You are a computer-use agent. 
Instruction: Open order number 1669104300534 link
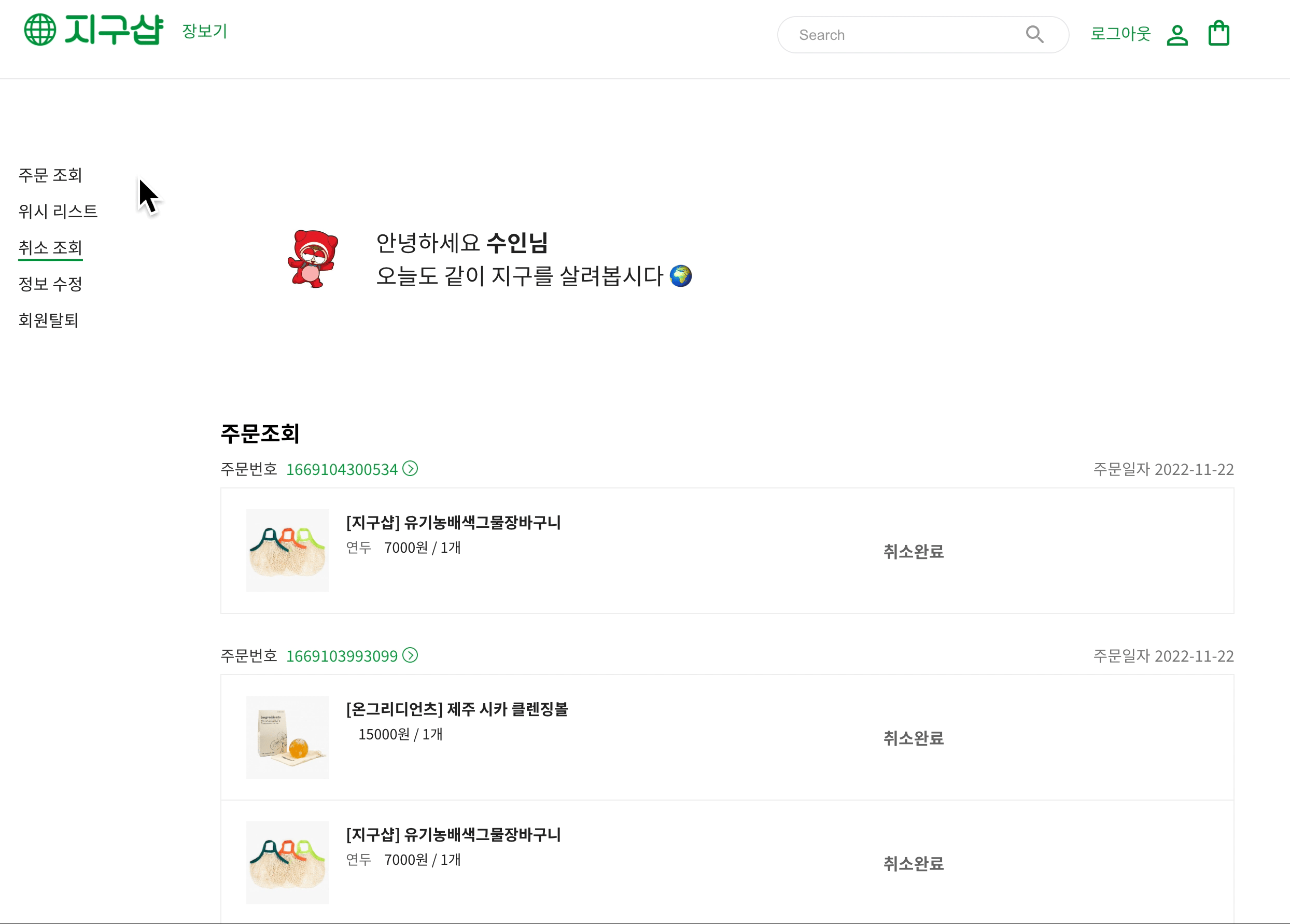[341, 469]
